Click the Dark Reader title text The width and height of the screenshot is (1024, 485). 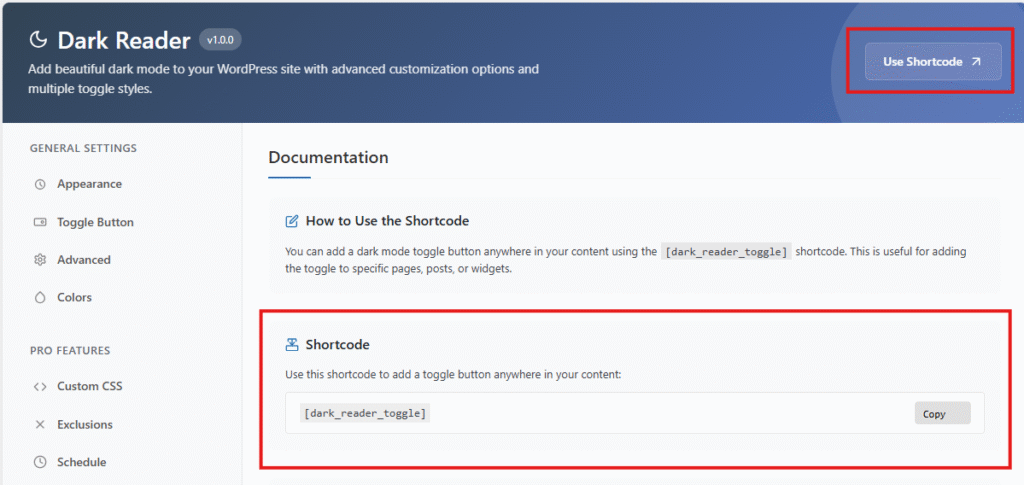click(x=123, y=40)
